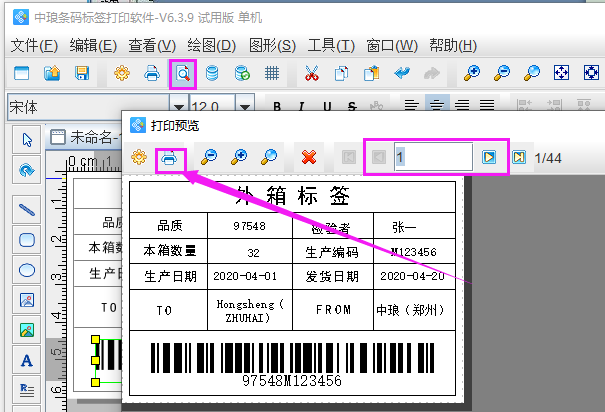Viewport: 605px width, 412px height.
Task: Open settings with the gear icon in the preview dialog
Action: pos(139,157)
